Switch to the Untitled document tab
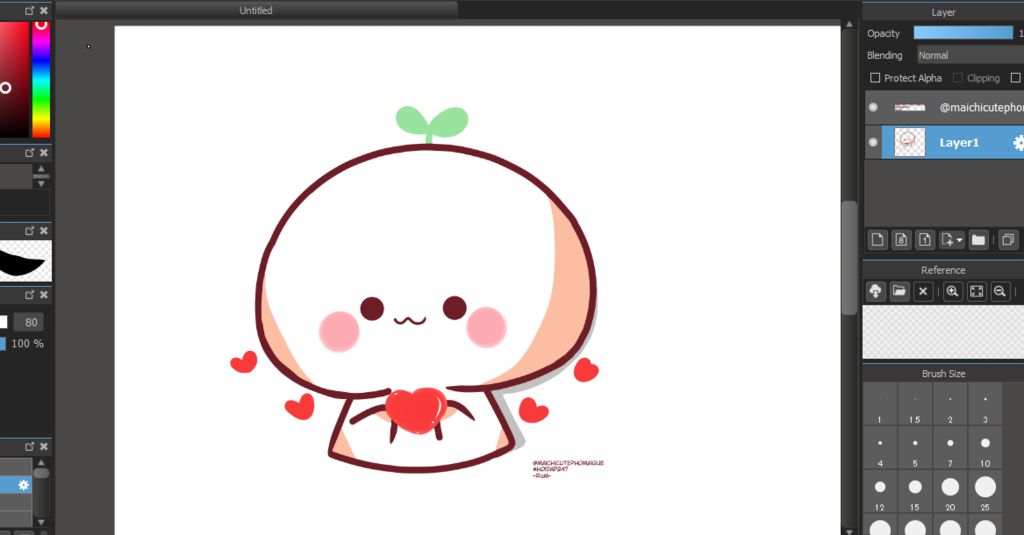 coord(256,10)
